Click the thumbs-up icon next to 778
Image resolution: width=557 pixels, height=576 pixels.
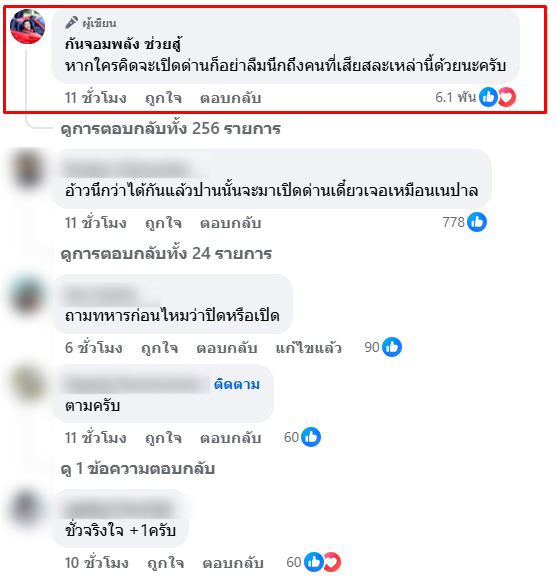coord(477,222)
